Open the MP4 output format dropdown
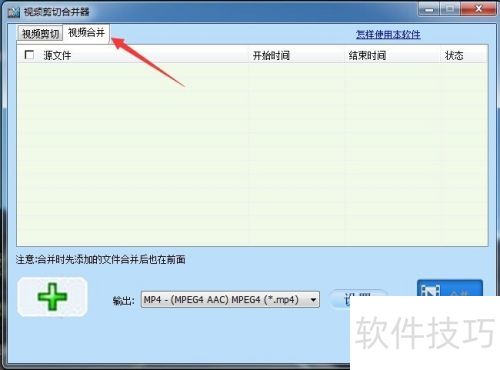This screenshot has height=370, width=500. coord(230,299)
